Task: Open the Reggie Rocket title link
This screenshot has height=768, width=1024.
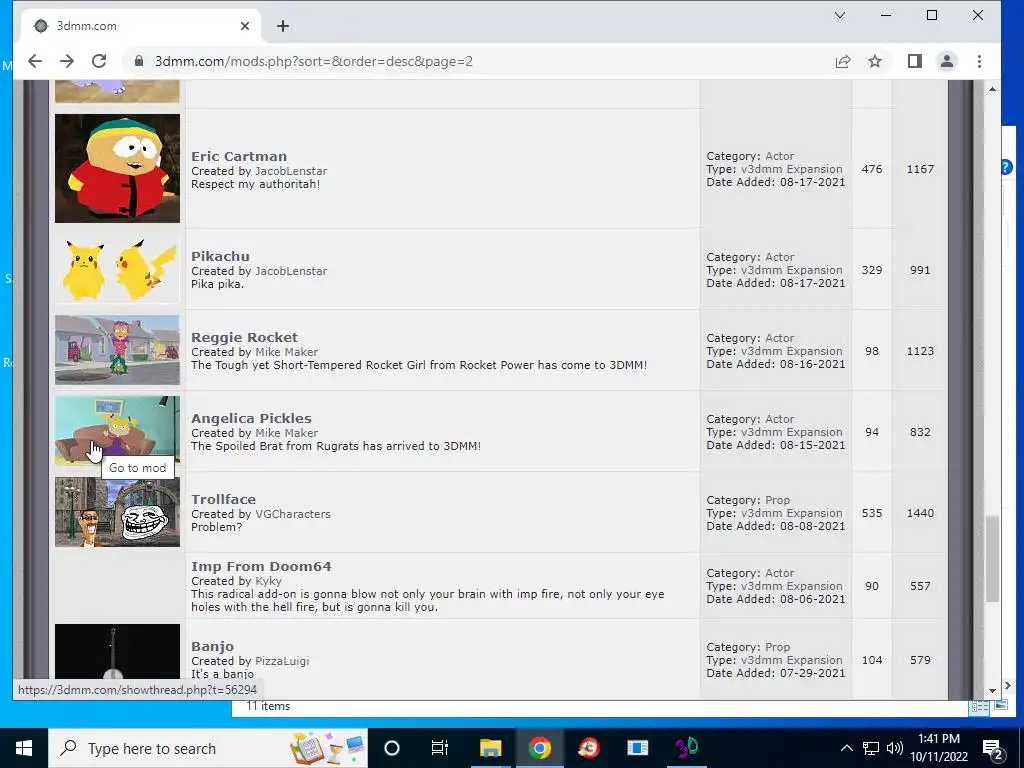Action: [244, 337]
